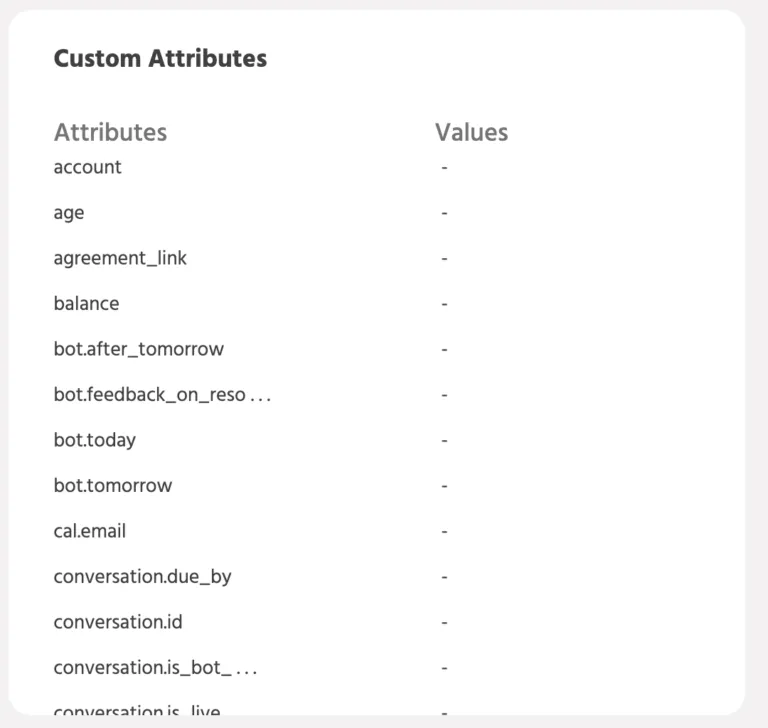Click the balance attribute label
The height and width of the screenshot is (728, 768).
[86, 304]
